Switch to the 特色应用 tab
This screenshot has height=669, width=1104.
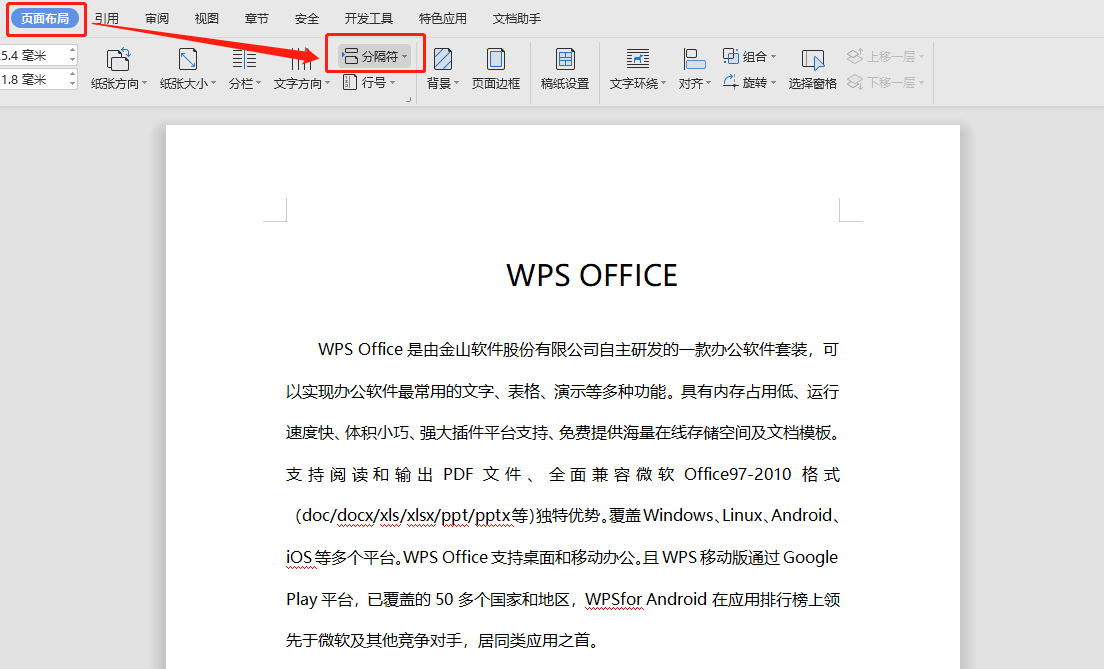point(443,18)
